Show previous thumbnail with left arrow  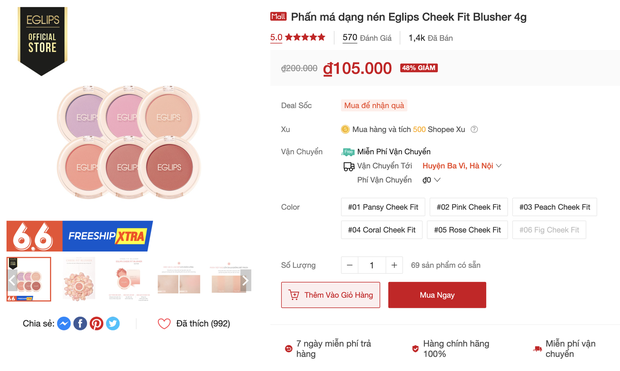[x=12, y=280]
